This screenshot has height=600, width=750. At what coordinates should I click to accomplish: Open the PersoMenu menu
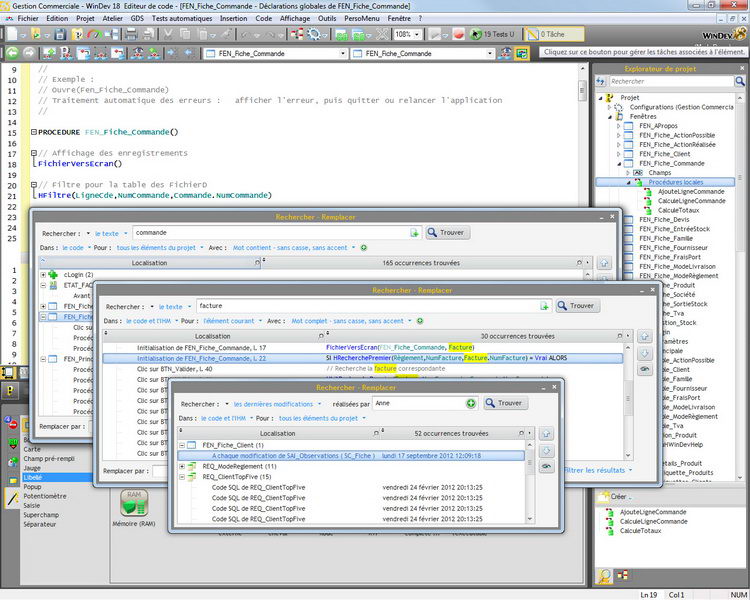pyautogui.click(x=362, y=18)
